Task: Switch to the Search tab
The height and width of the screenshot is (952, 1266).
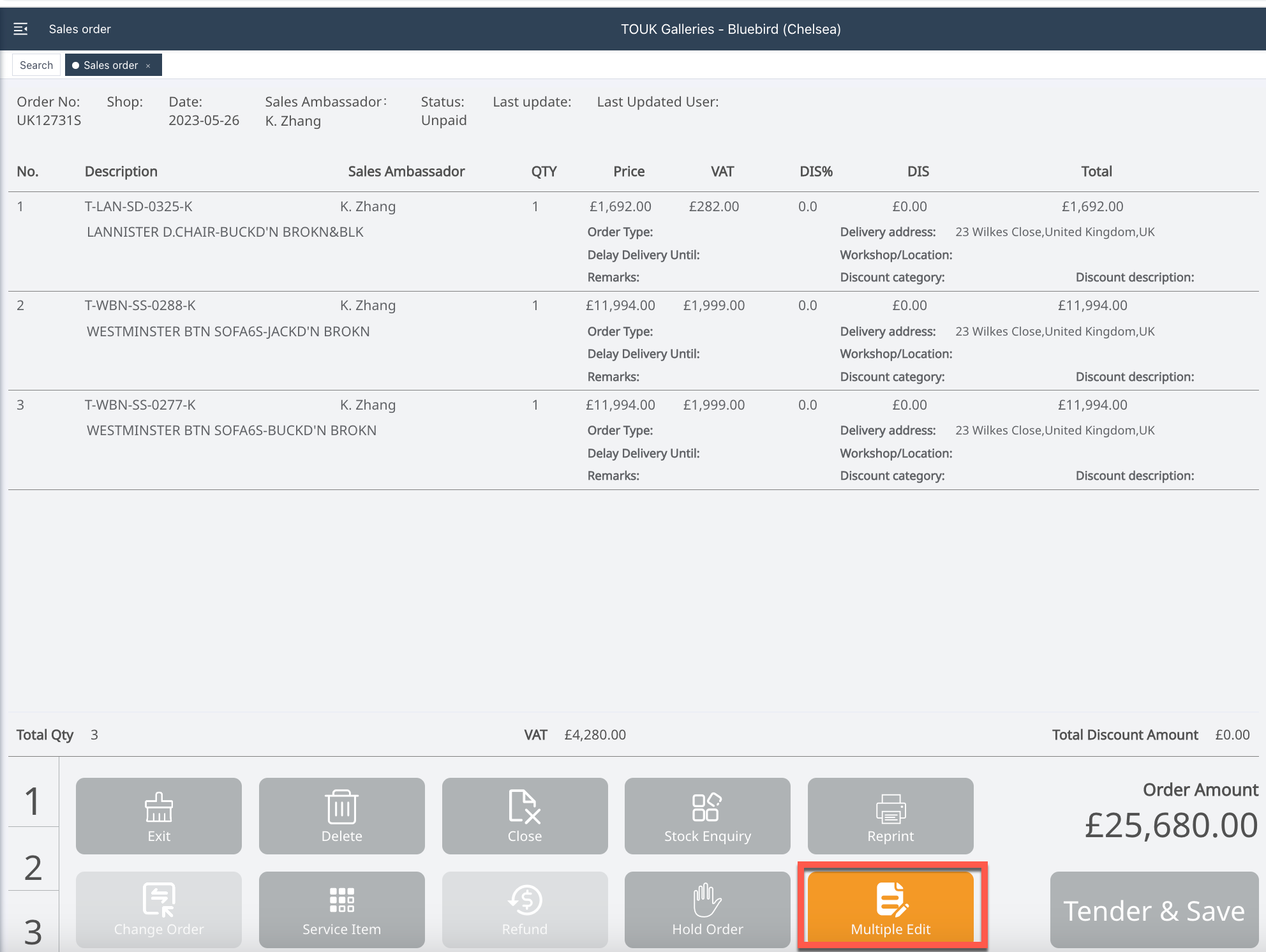Action: tap(36, 65)
